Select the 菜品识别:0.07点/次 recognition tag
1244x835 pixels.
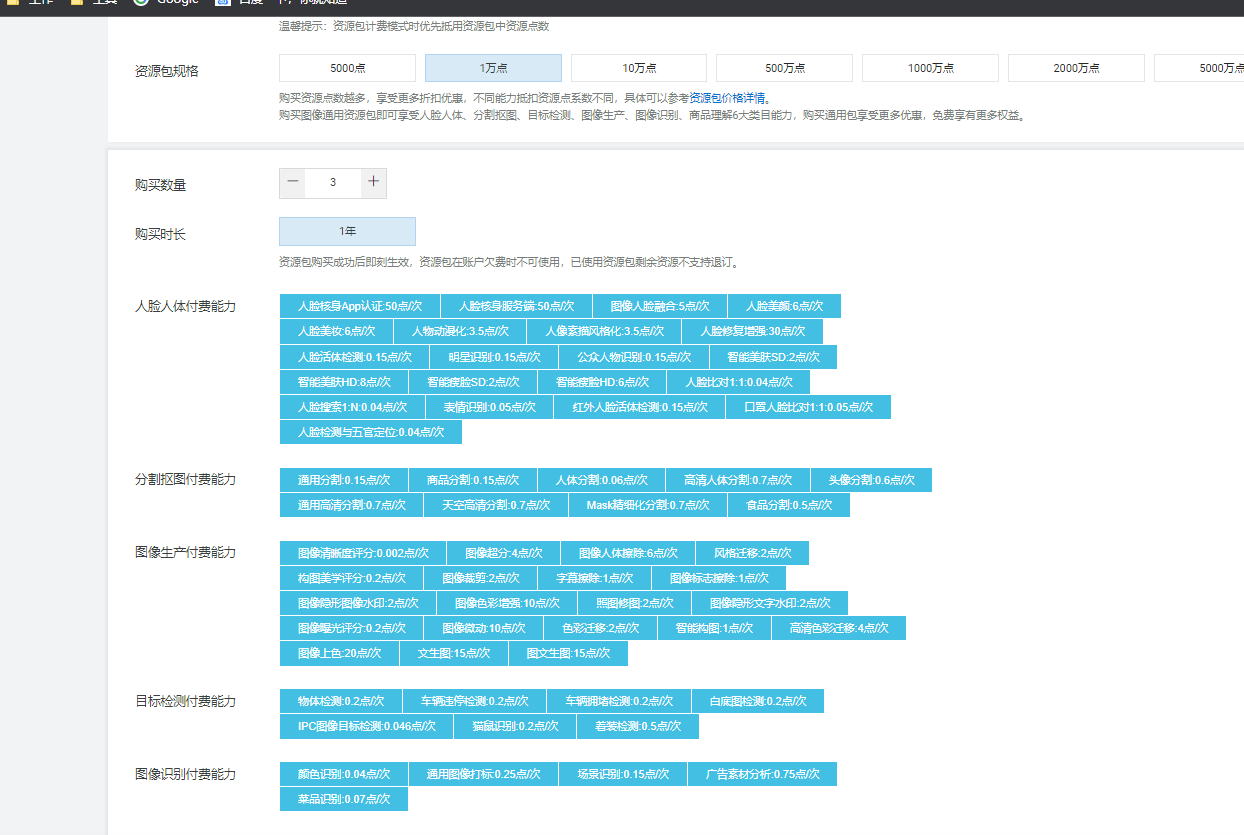point(343,798)
